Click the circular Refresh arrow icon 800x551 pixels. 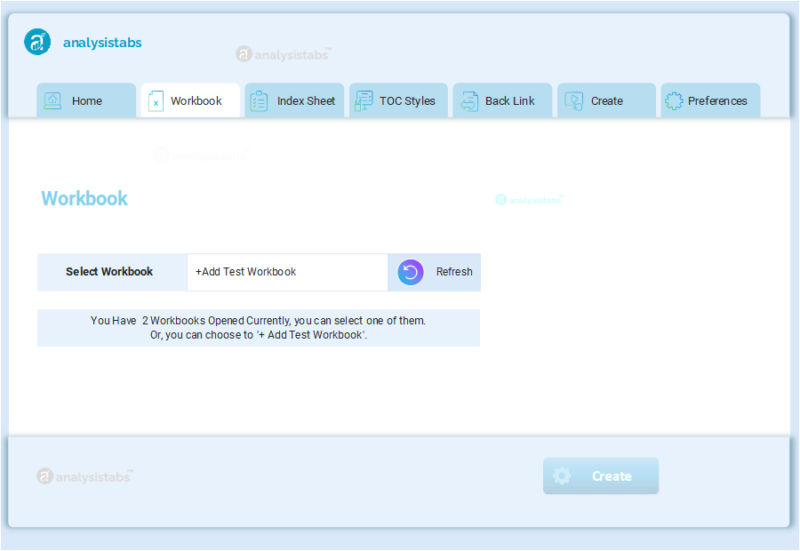coord(411,272)
